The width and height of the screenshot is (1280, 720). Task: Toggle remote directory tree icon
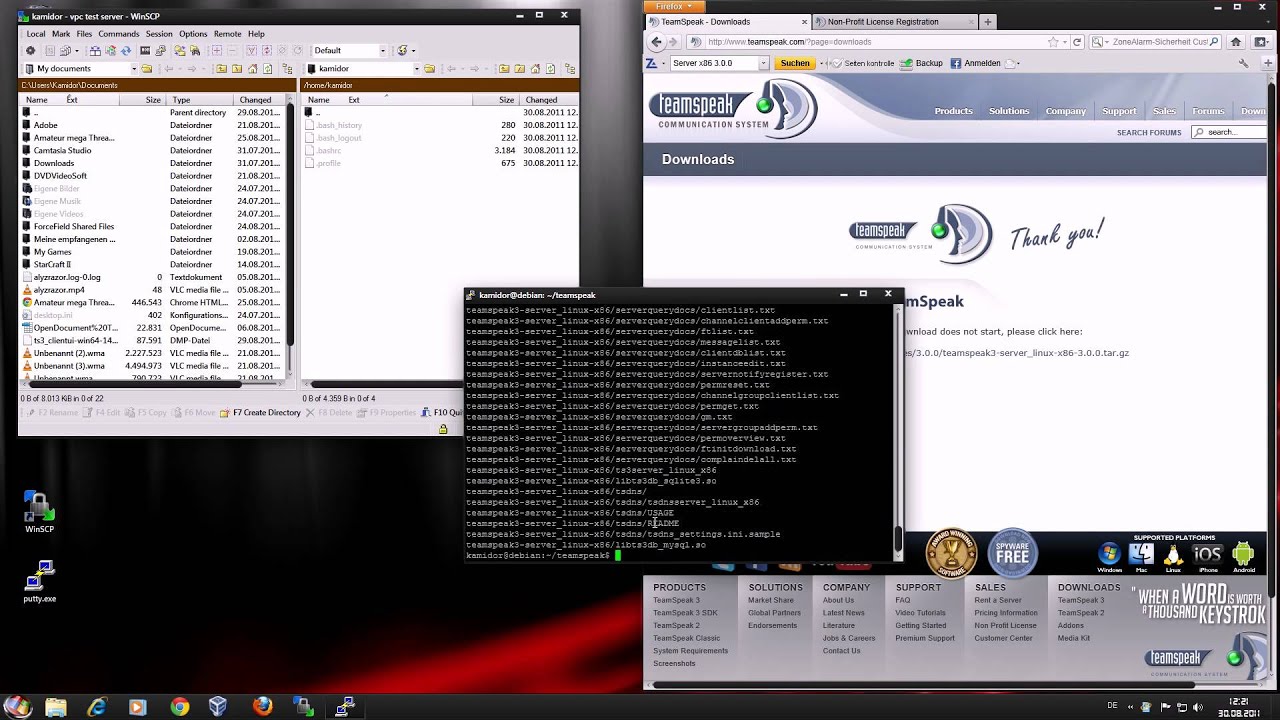coord(570,69)
